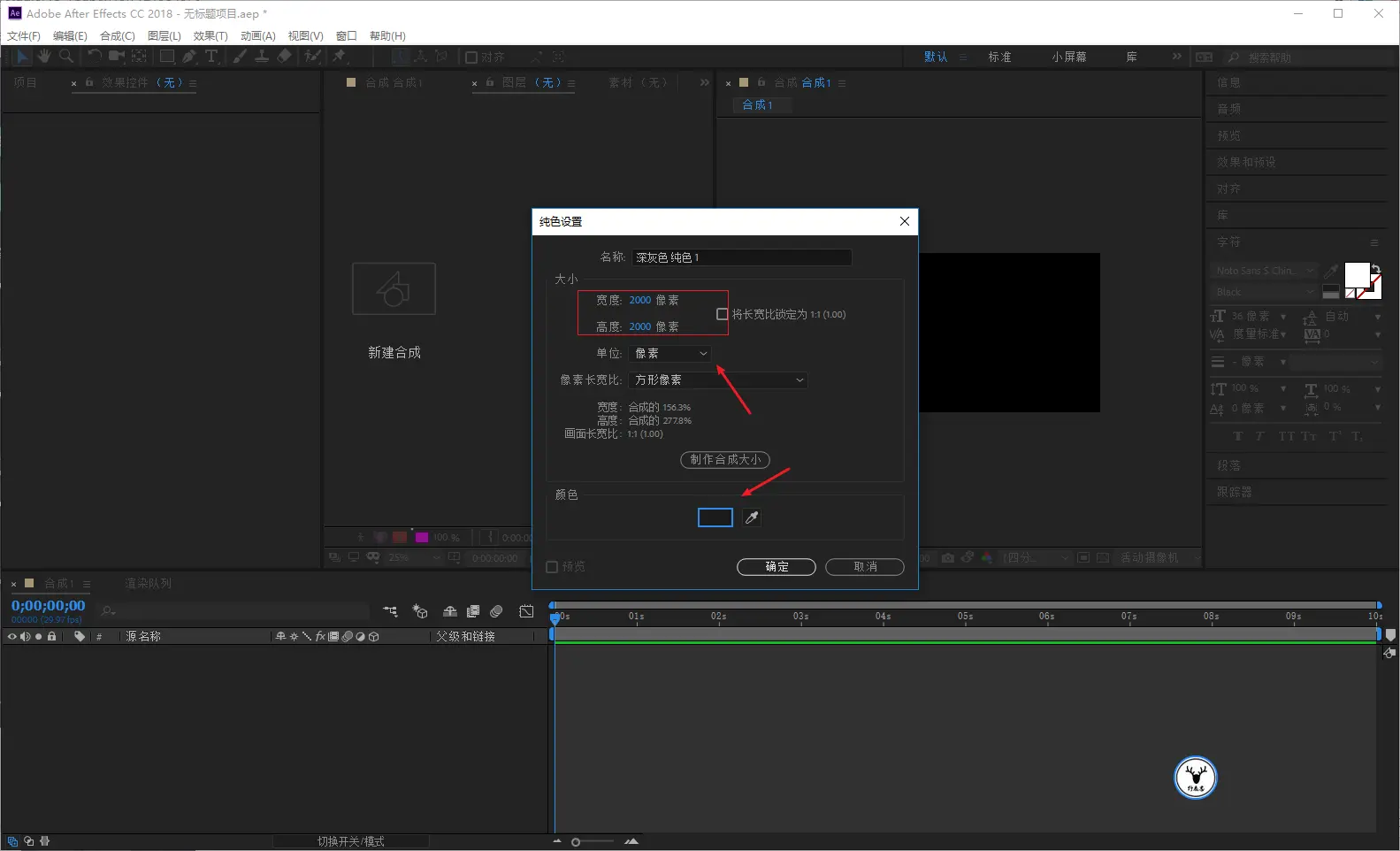Click the character panel eyedropper icon
The width and height of the screenshot is (1400, 851).
click(1331, 271)
